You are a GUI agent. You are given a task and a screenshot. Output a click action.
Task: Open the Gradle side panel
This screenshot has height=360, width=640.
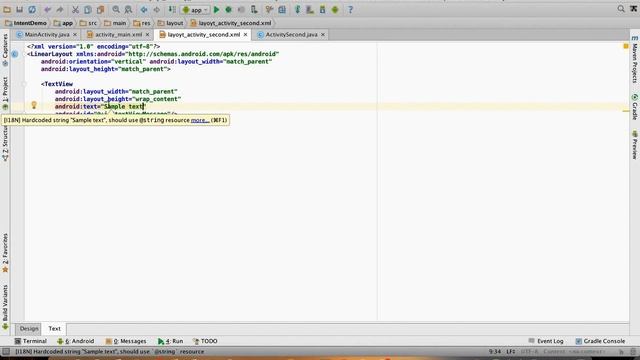635,107
